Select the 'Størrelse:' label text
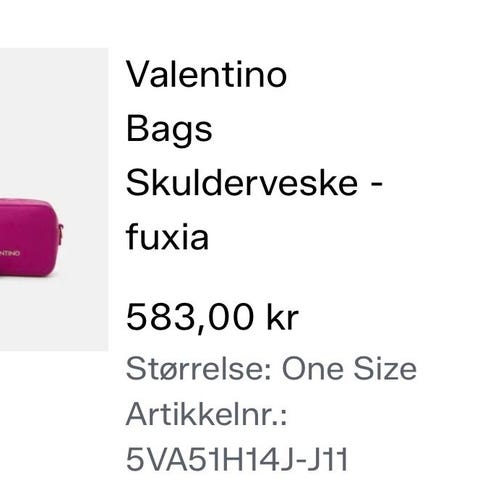This screenshot has height=480, width=480. click(199, 369)
